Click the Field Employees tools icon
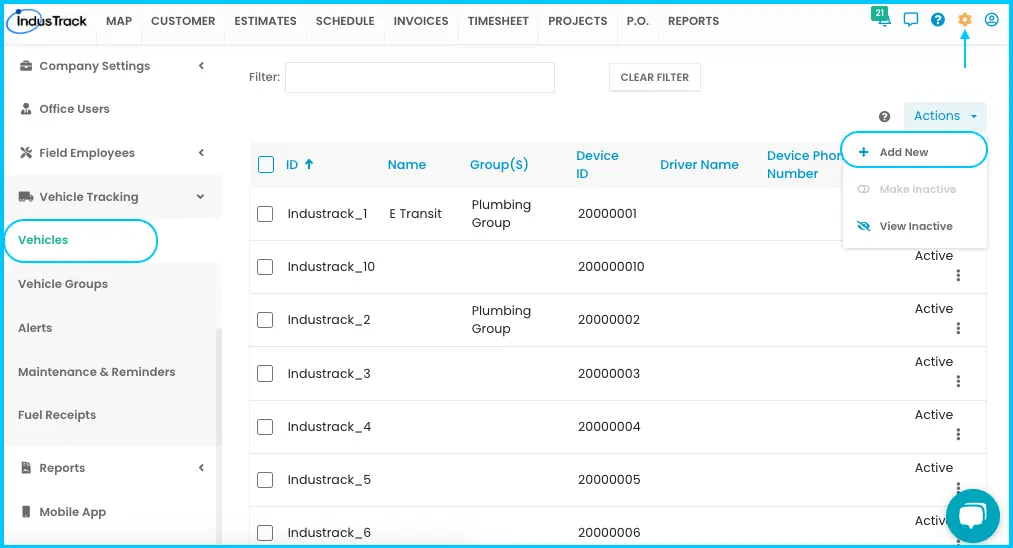The height and width of the screenshot is (548, 1013). 26,153
